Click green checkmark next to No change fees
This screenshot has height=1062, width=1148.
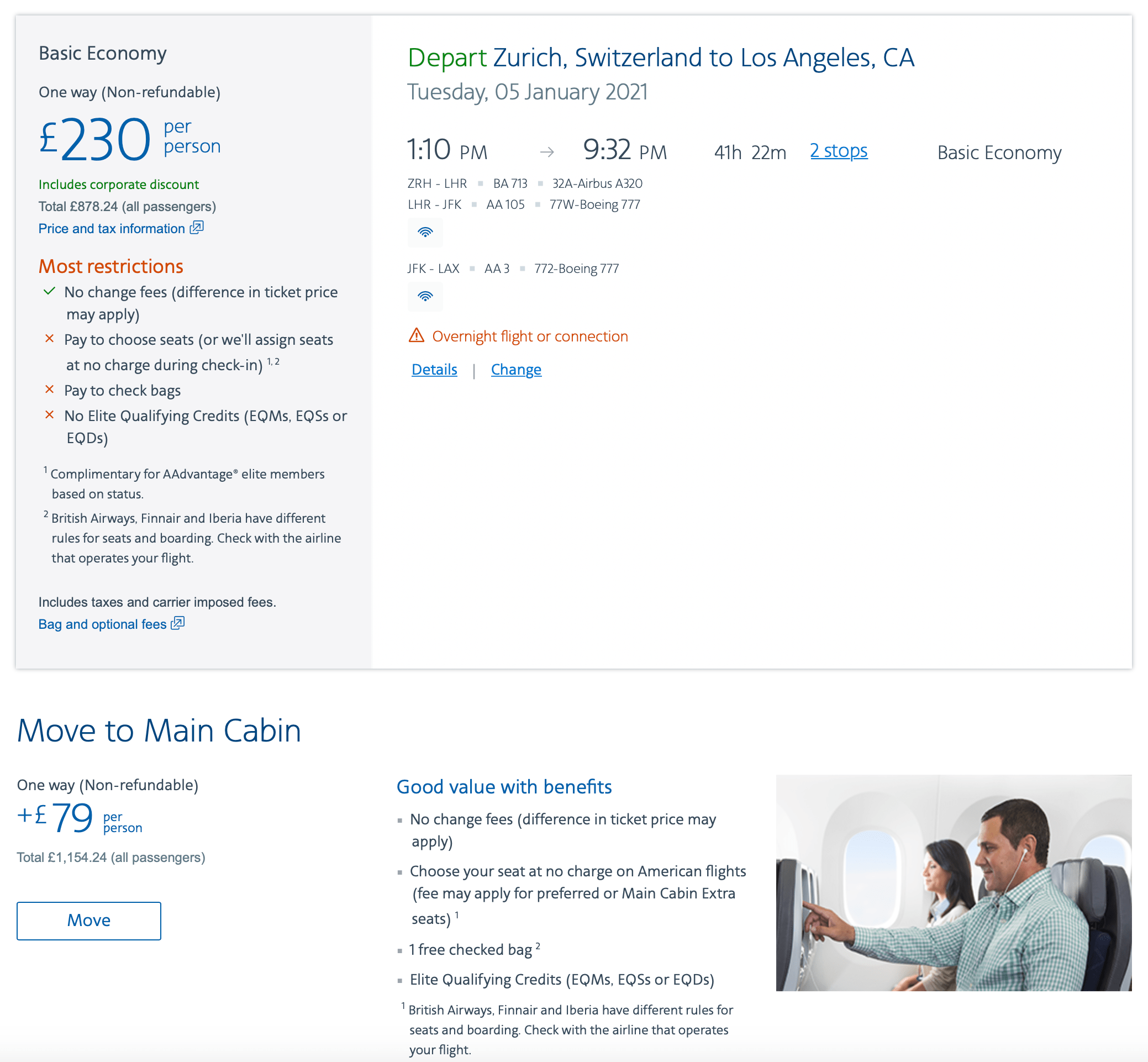[49, 291]
